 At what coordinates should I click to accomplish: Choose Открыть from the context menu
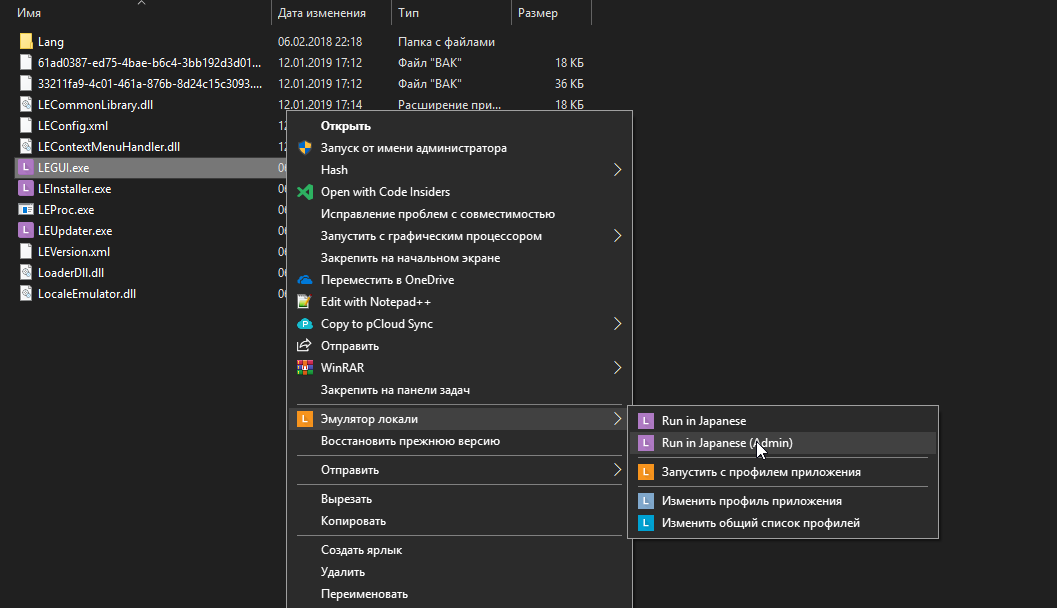pos(346,126)
